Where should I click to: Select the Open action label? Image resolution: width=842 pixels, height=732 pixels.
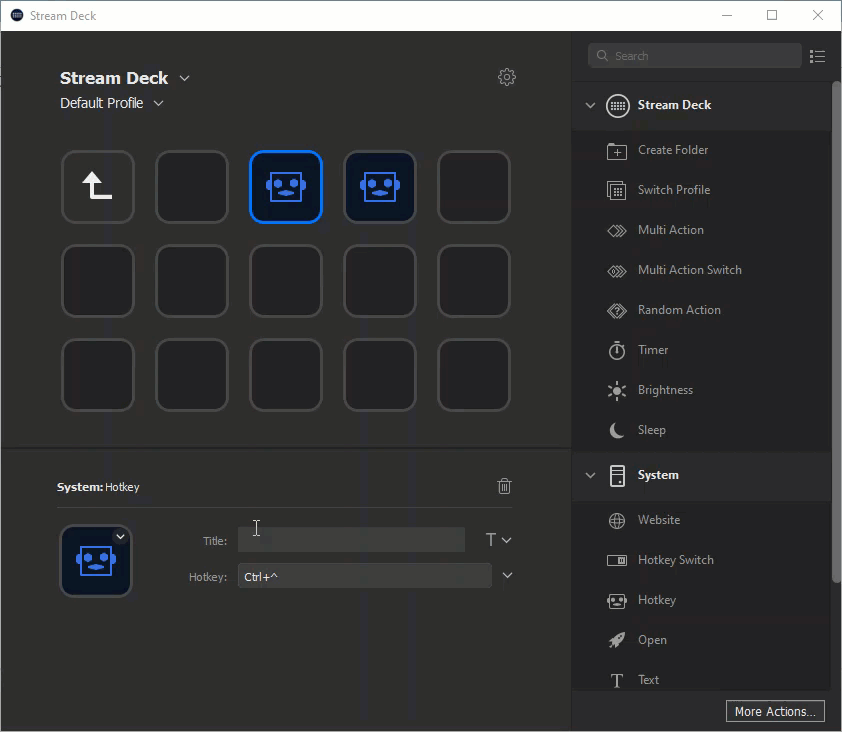click(652, 640)
